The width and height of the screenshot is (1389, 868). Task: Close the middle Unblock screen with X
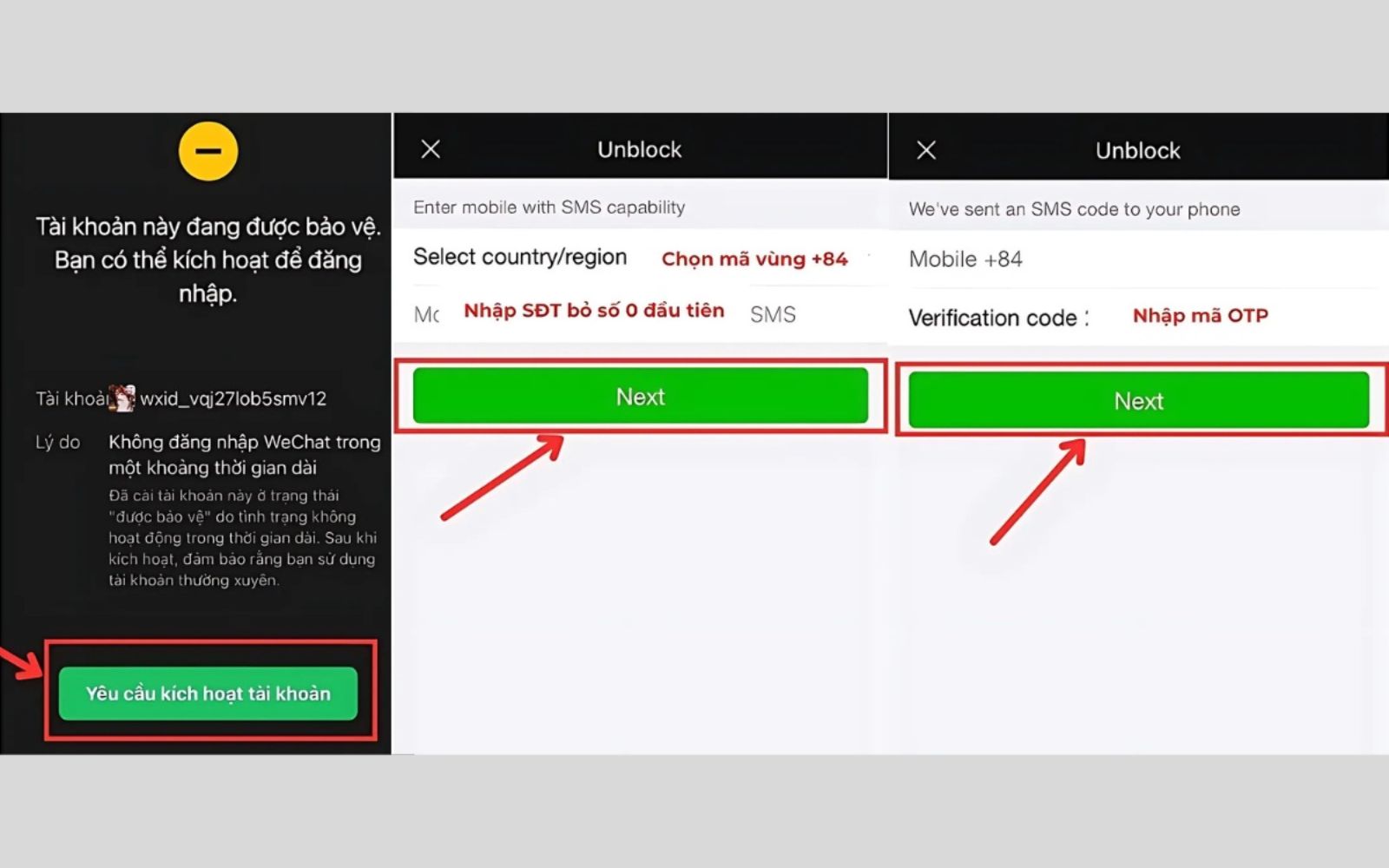tap(431, 149)
